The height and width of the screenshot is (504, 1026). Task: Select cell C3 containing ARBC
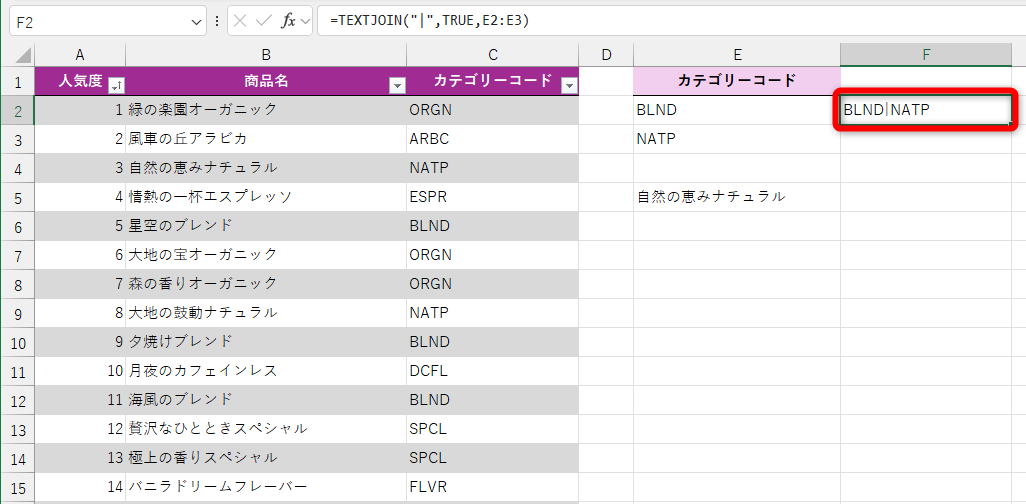493,139
